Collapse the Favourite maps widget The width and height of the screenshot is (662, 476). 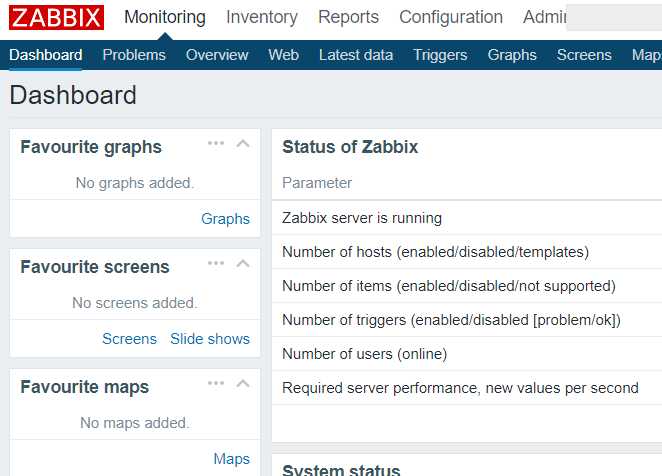click(x=243, y=384)
